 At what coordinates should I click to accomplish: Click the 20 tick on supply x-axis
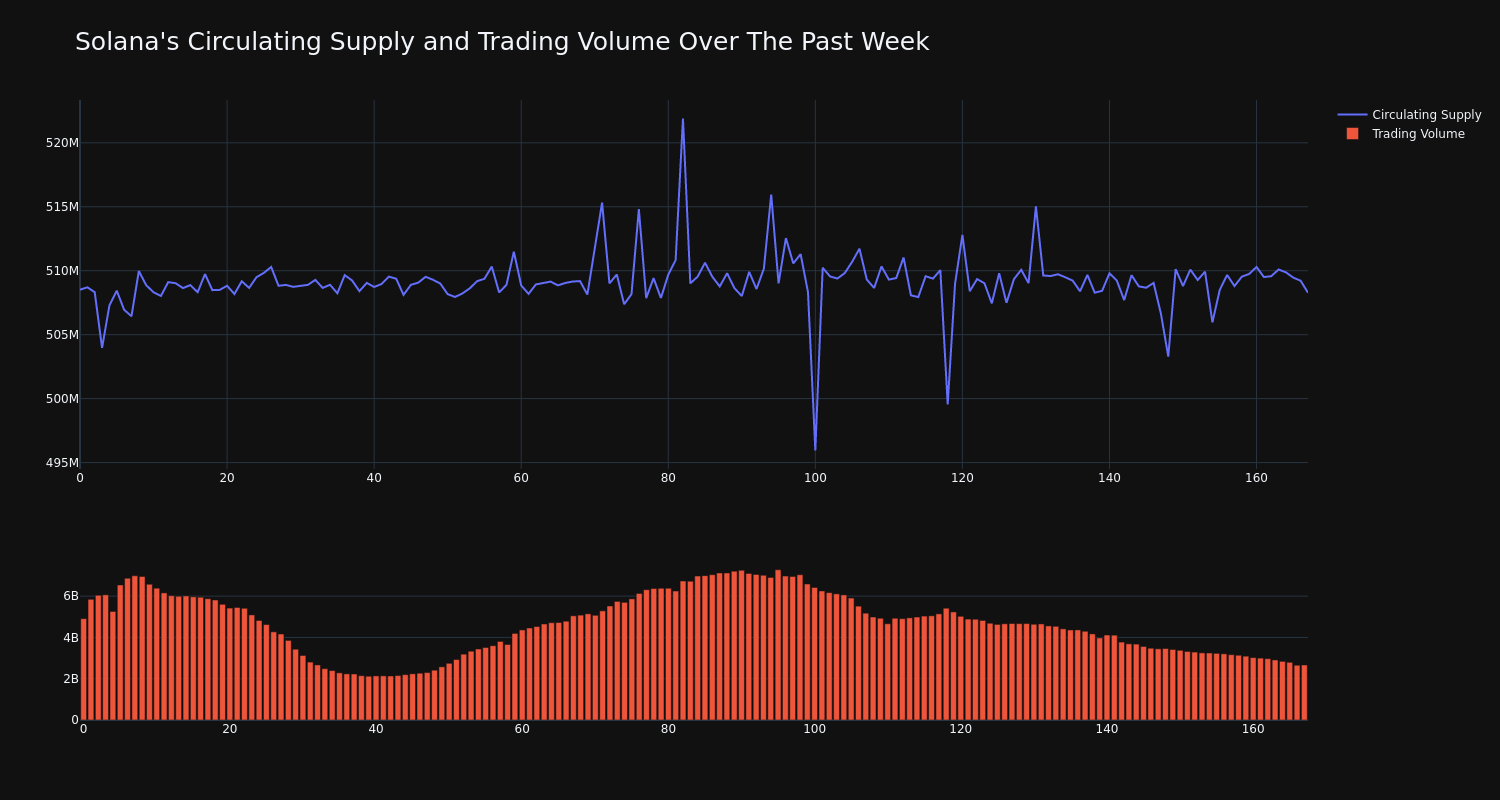227,478
